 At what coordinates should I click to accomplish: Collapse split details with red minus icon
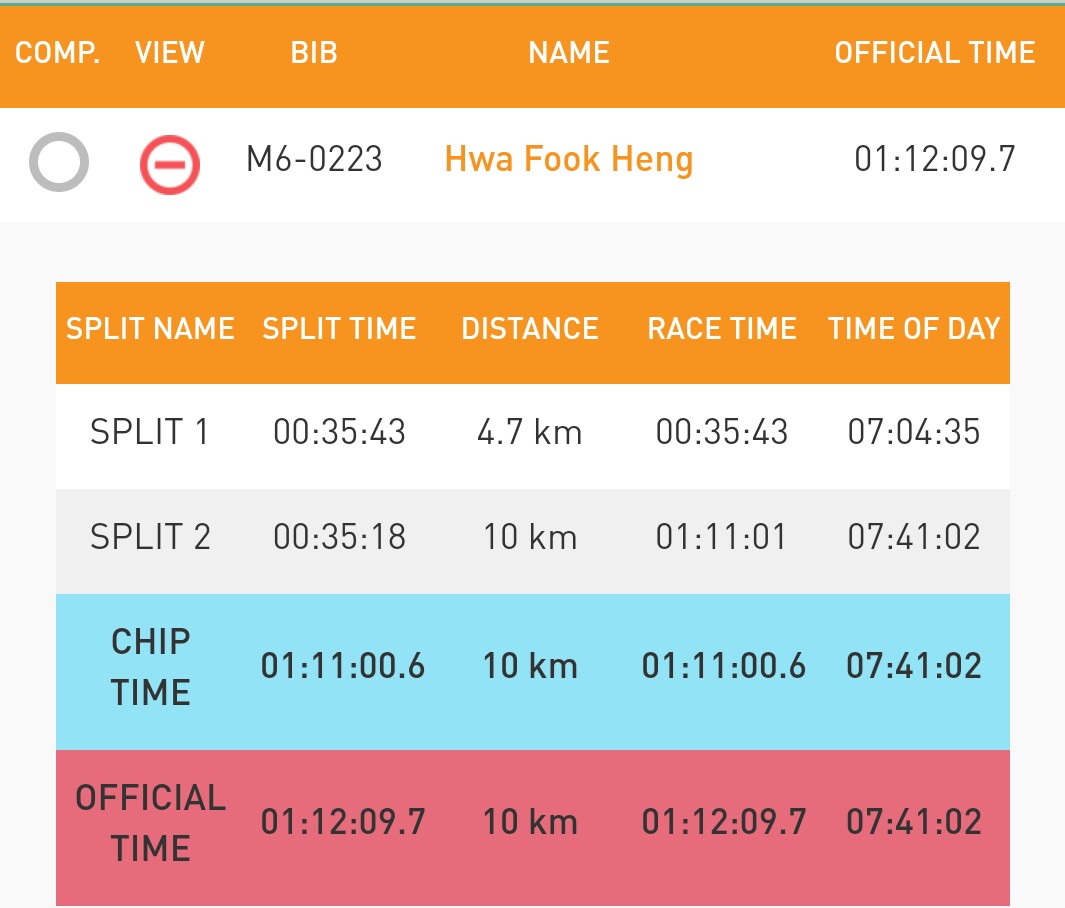pyautogui.click(x=170, y=164)
